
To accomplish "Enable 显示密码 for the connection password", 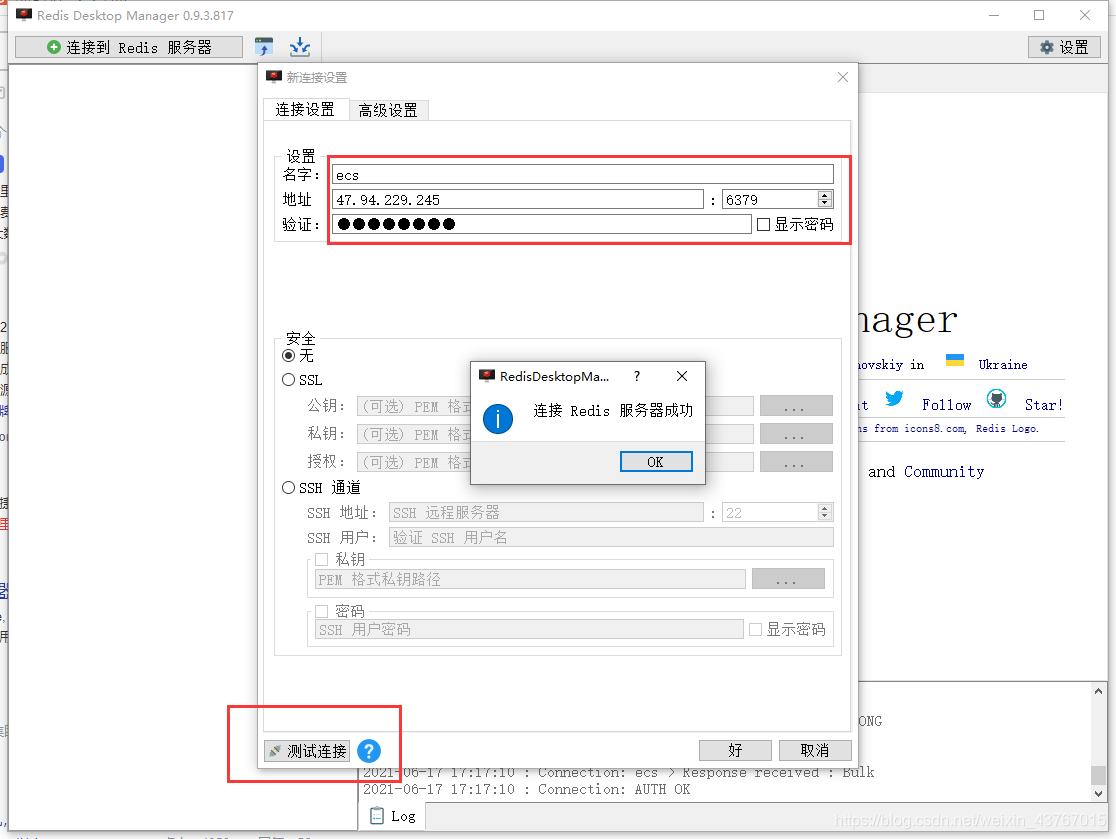I will click(765, 224).
